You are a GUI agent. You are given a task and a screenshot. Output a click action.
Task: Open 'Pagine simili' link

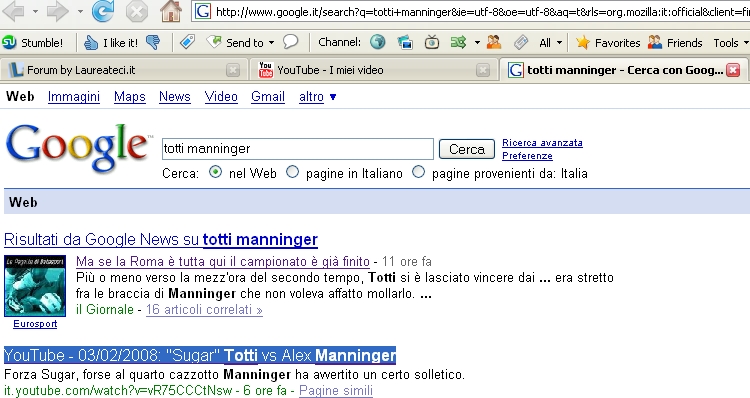pos(336,391)
